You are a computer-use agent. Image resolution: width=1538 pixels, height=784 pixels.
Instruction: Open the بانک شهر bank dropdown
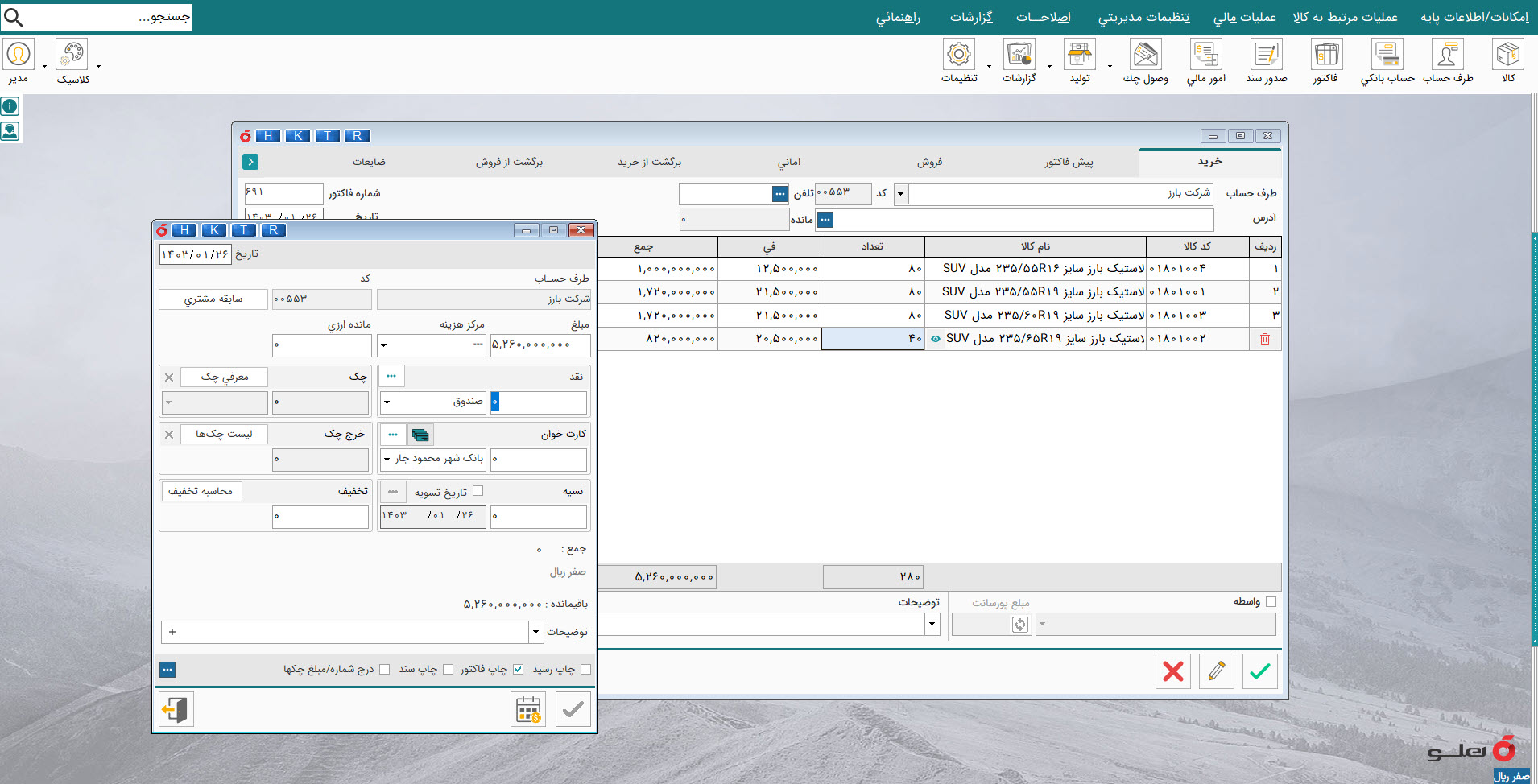[387, 459]
